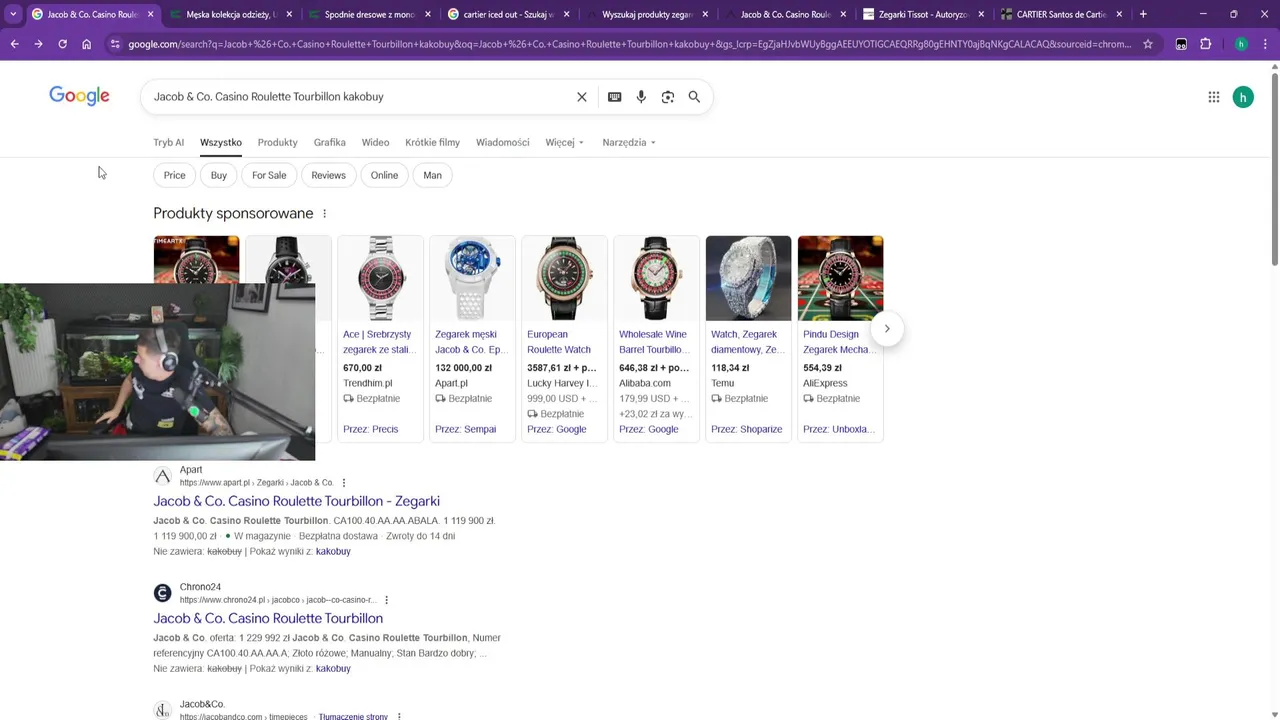Open Alibaba Wholesale Wine Barrel Tourbillon card
The height and width of the screenshot is (720, 1280).
point(656,338)
